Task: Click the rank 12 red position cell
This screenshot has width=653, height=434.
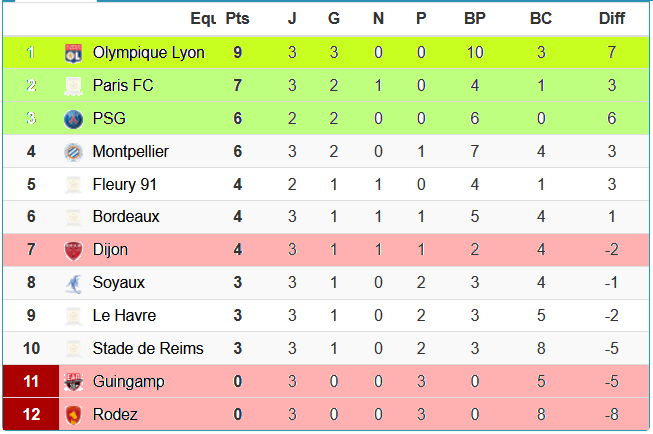Action: point(31,415)
